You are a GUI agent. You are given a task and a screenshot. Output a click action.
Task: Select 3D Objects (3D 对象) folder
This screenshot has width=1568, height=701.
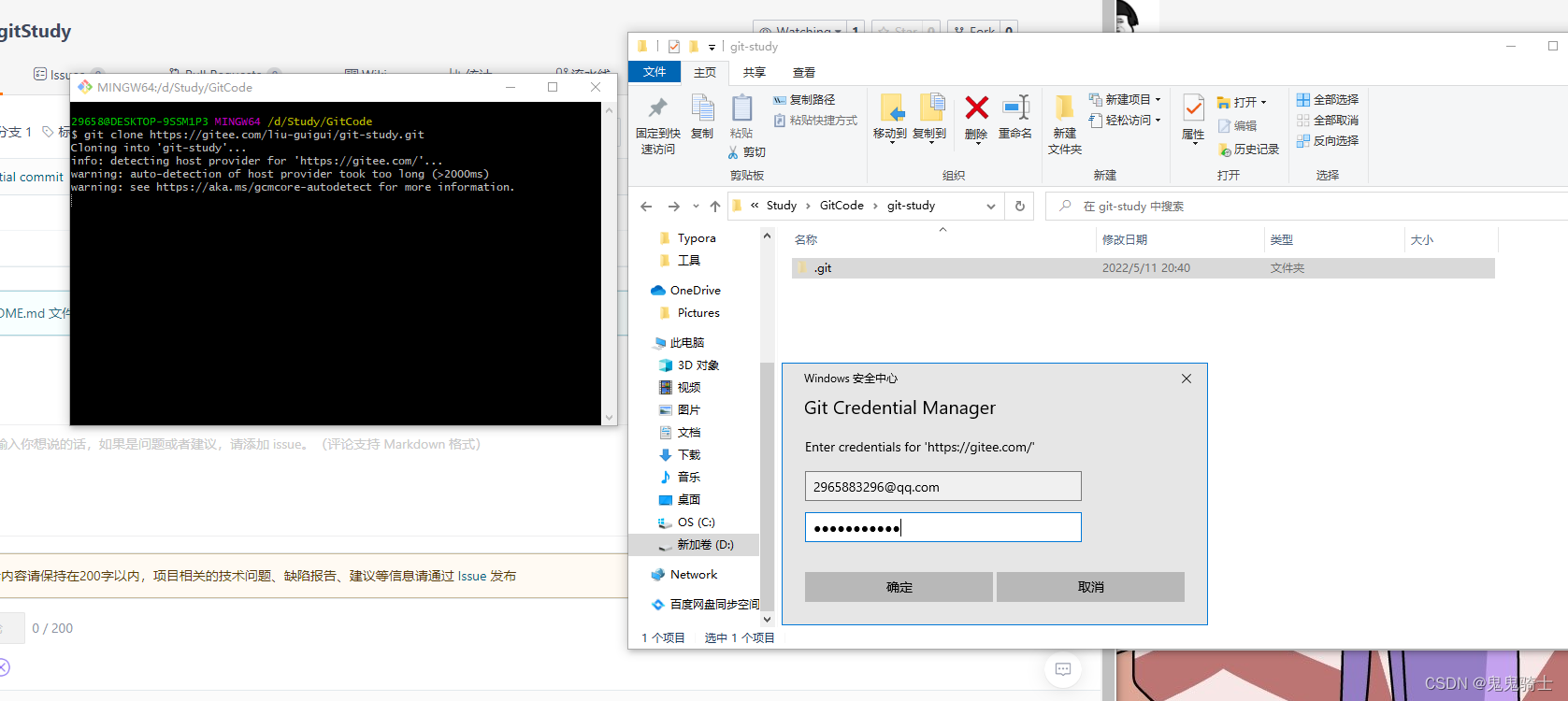(698, 365)
